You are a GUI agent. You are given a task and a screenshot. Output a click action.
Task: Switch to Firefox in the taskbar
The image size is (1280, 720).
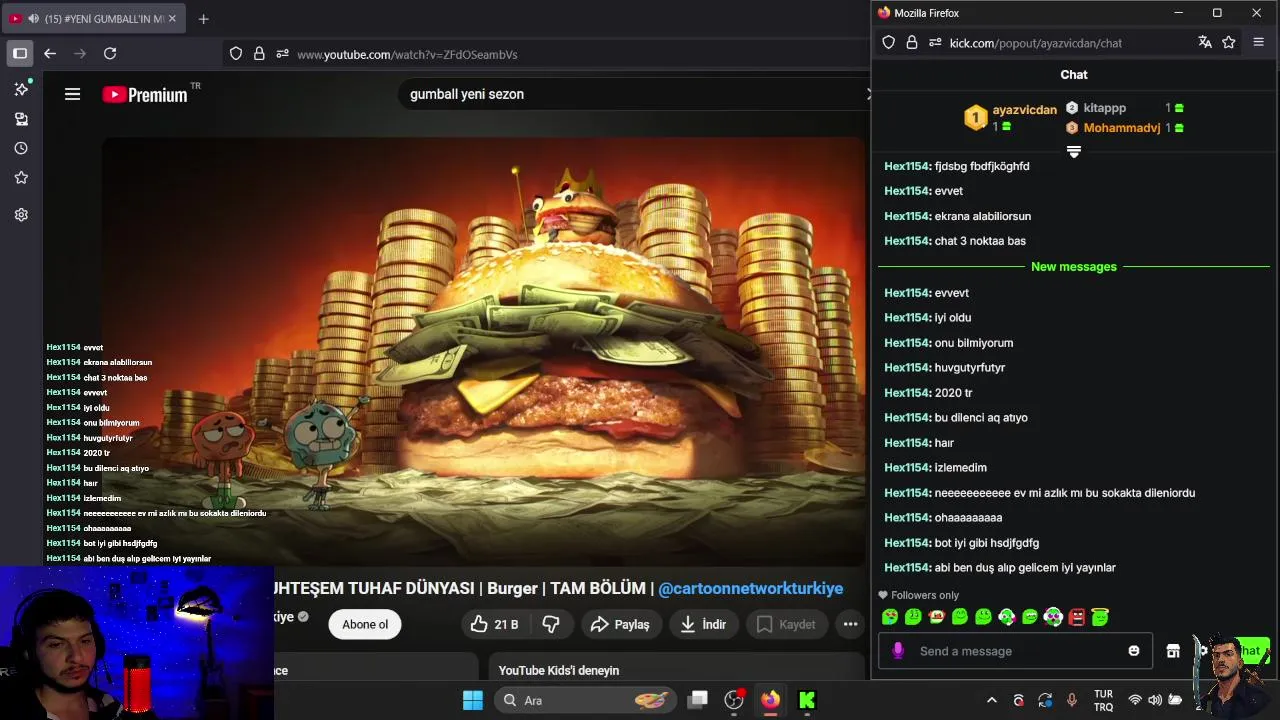pos(770,700)
